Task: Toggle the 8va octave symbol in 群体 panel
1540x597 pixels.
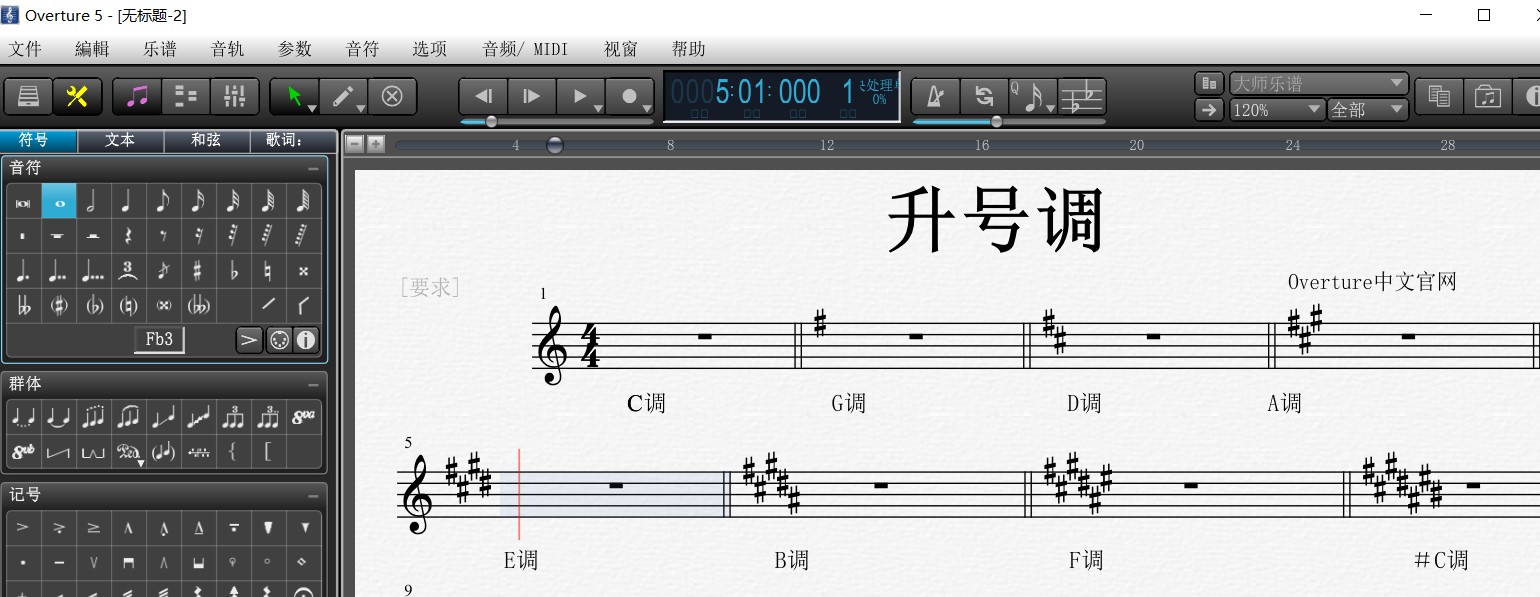Action: point(301,416)
